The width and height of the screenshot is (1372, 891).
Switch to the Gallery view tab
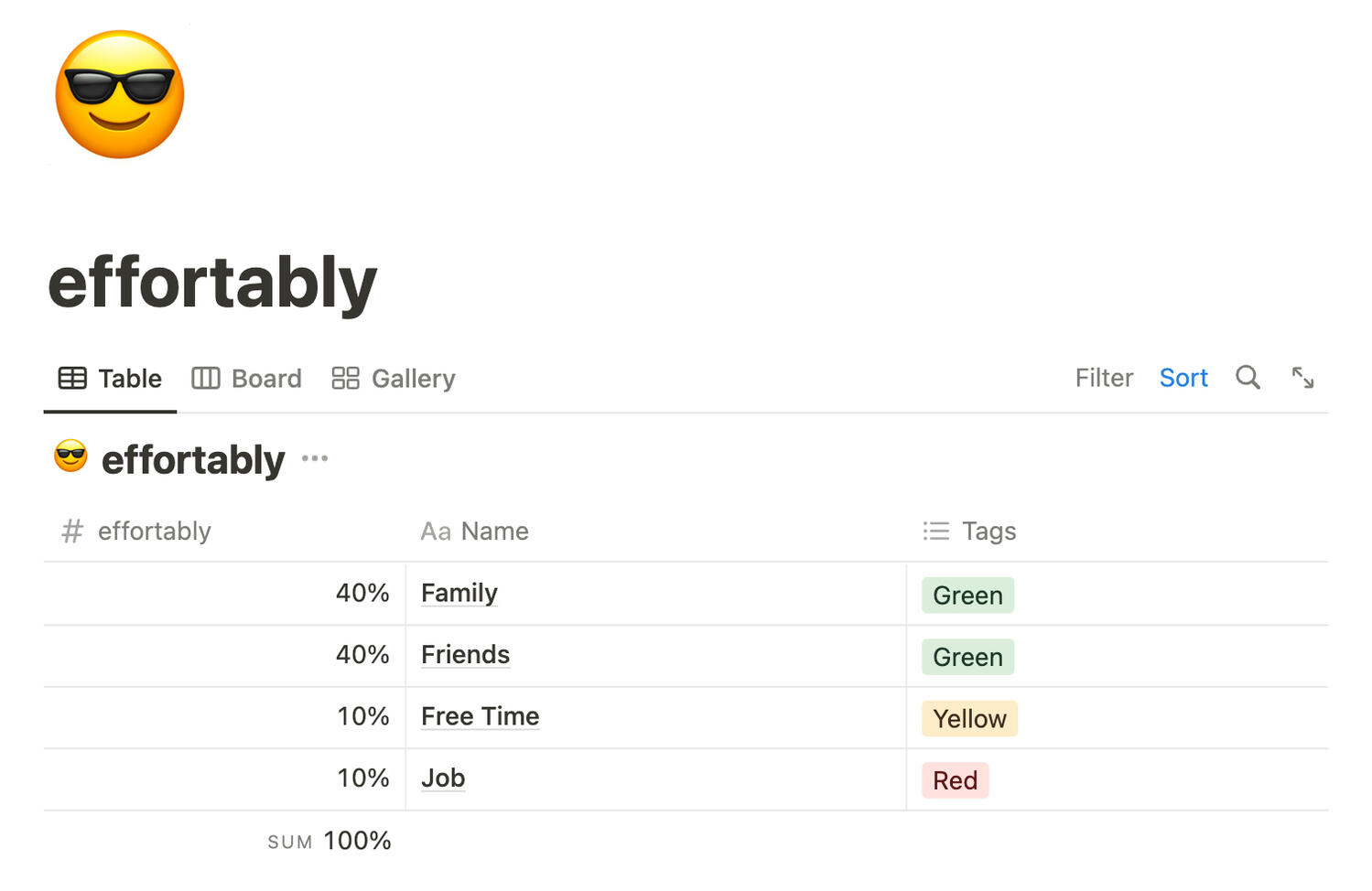coord(394,379)
